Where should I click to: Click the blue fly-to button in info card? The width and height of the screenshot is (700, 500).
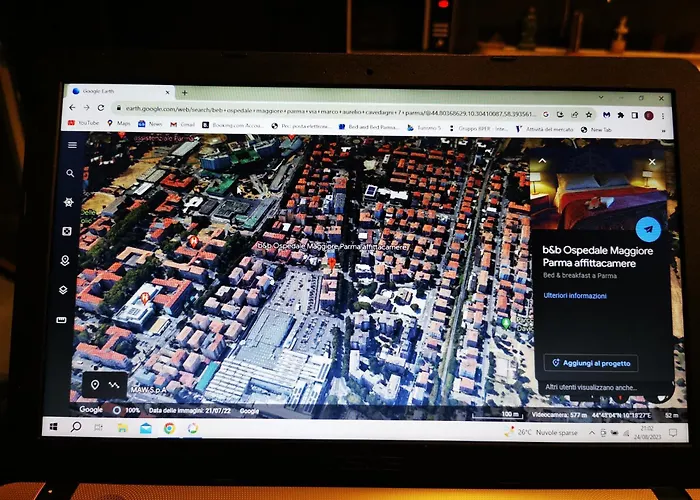tap(647, 228)
